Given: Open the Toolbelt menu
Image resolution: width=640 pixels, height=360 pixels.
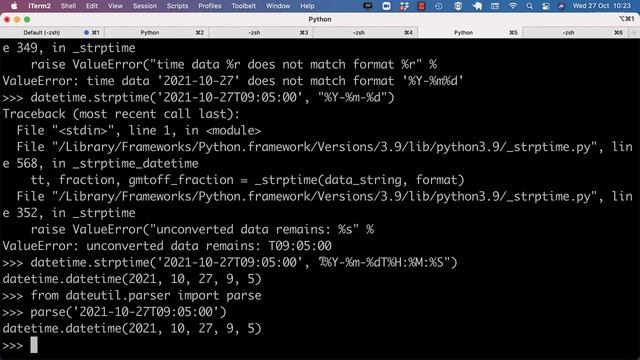Looking at the screenshot, I should [x=243, y=6].
